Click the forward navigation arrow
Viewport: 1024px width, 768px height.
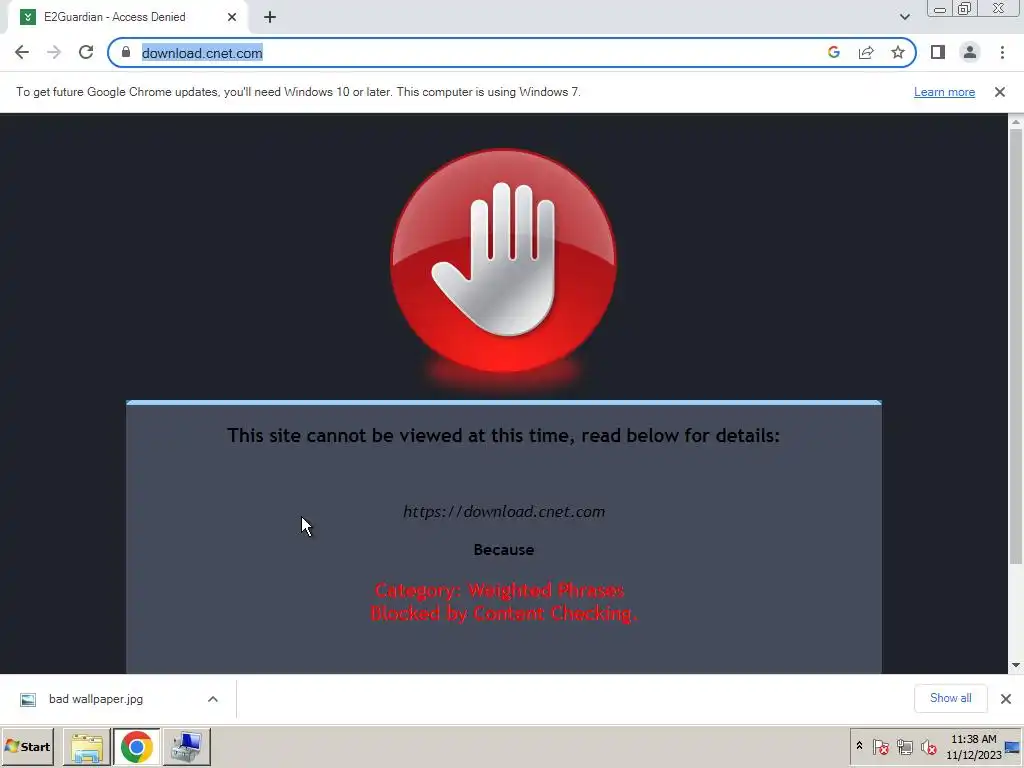54,52
